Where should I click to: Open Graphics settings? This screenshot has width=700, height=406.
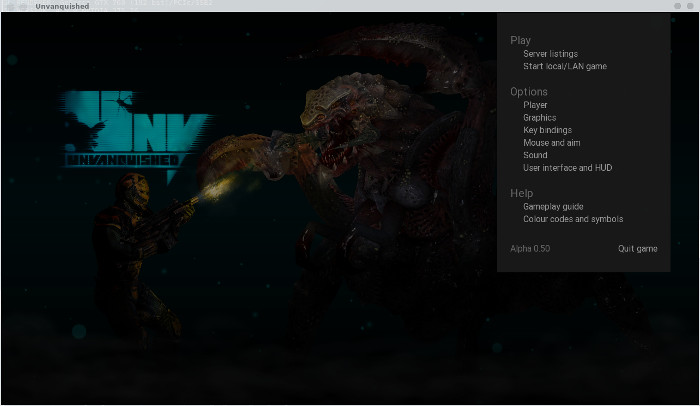click(x=539, y=118)
